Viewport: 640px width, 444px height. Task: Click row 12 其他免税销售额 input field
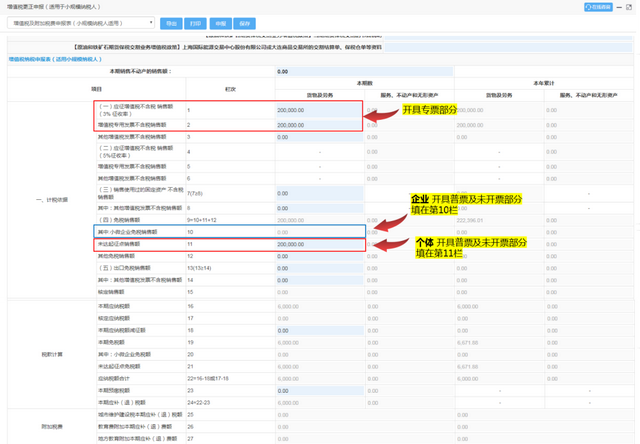[319, 256]
